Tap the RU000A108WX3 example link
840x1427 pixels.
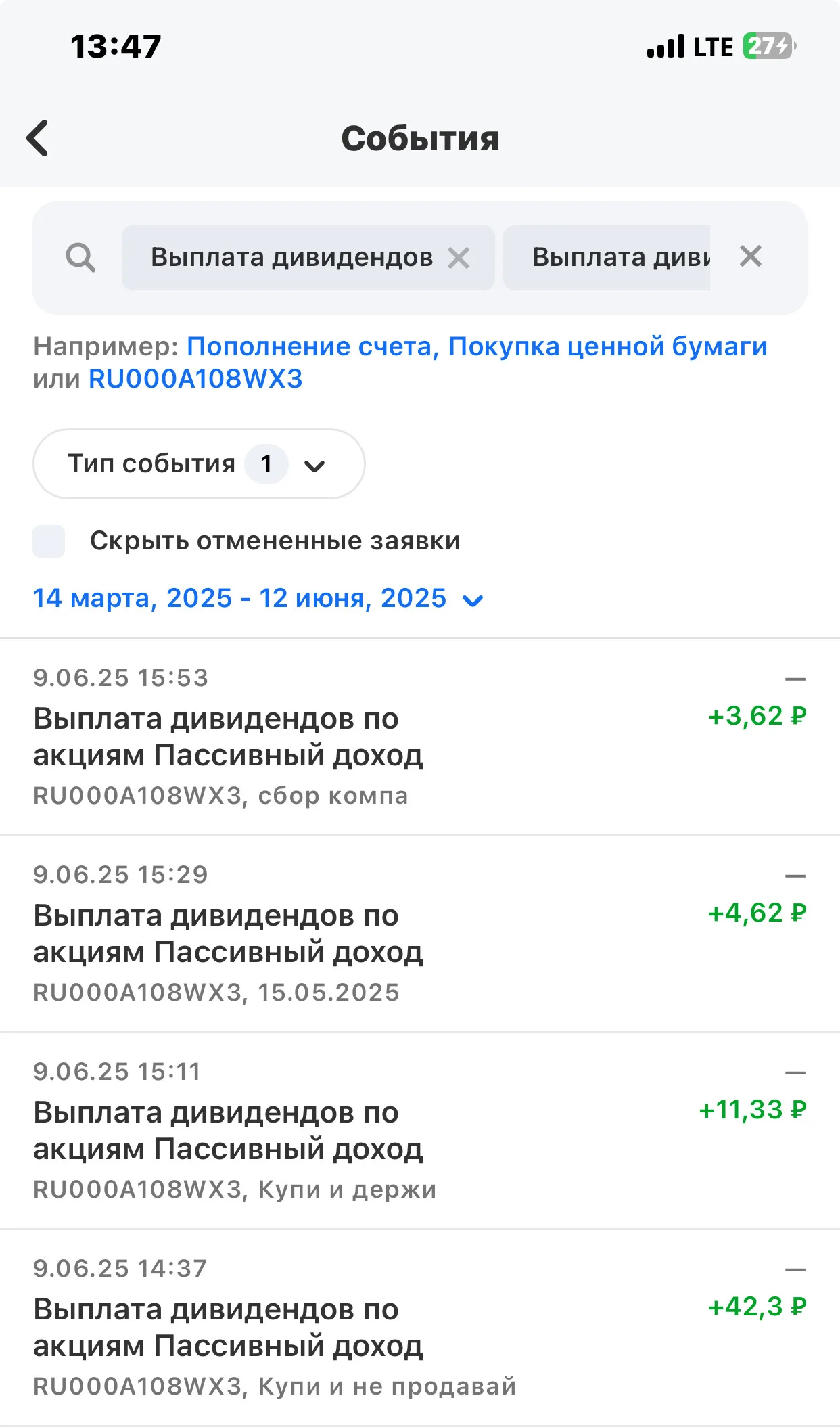[x=195, y=379]
